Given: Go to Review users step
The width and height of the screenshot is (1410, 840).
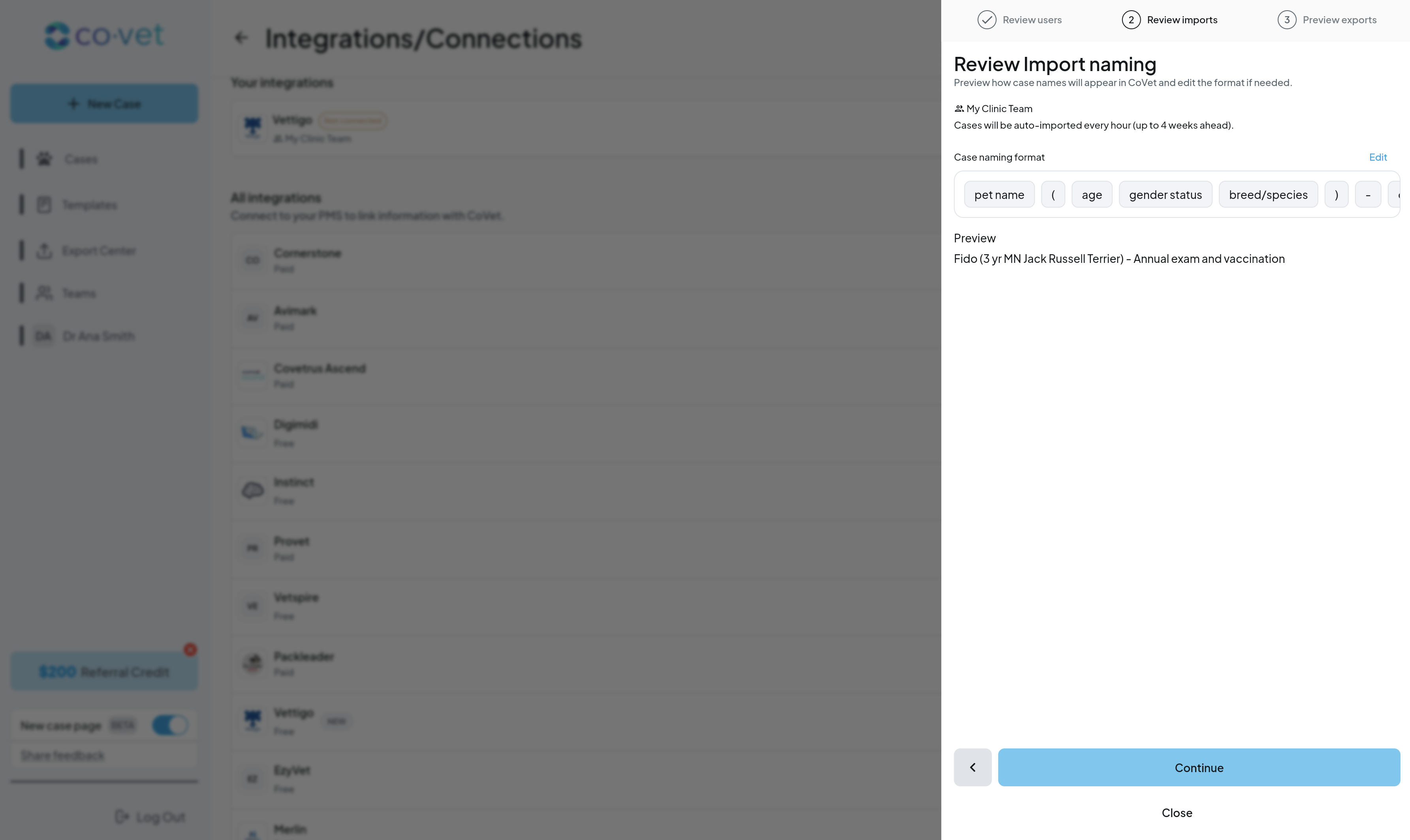Looking at the screenshot, I should [1032, 20].
